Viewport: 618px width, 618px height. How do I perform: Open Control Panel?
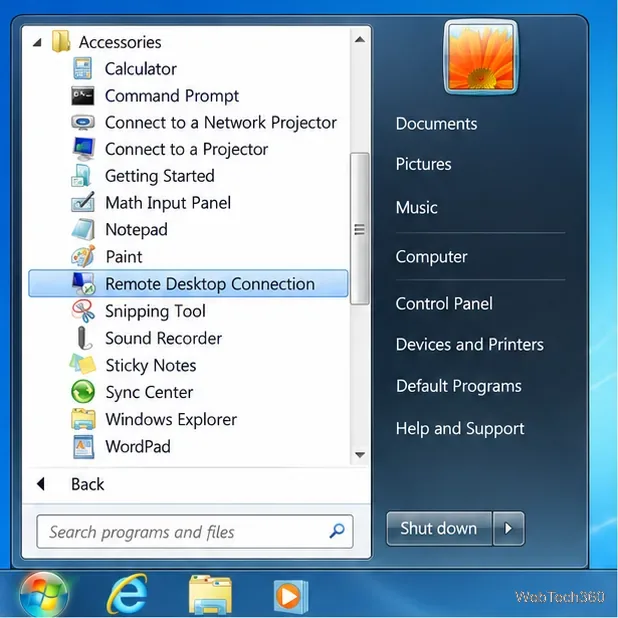coord(444,303)
